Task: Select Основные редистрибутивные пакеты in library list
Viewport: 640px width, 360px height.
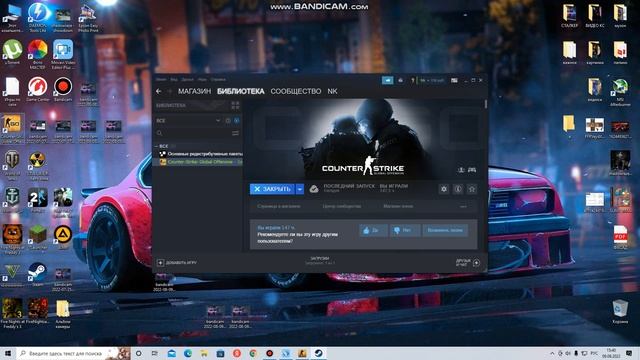Action: coord(201,154)
